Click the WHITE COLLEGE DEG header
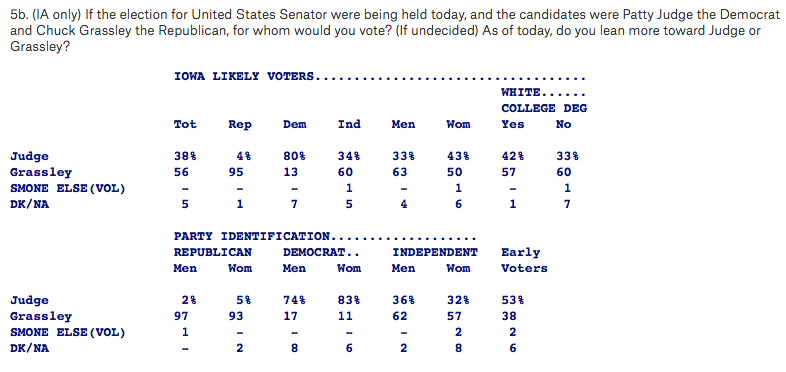 [x=544, y=100]
